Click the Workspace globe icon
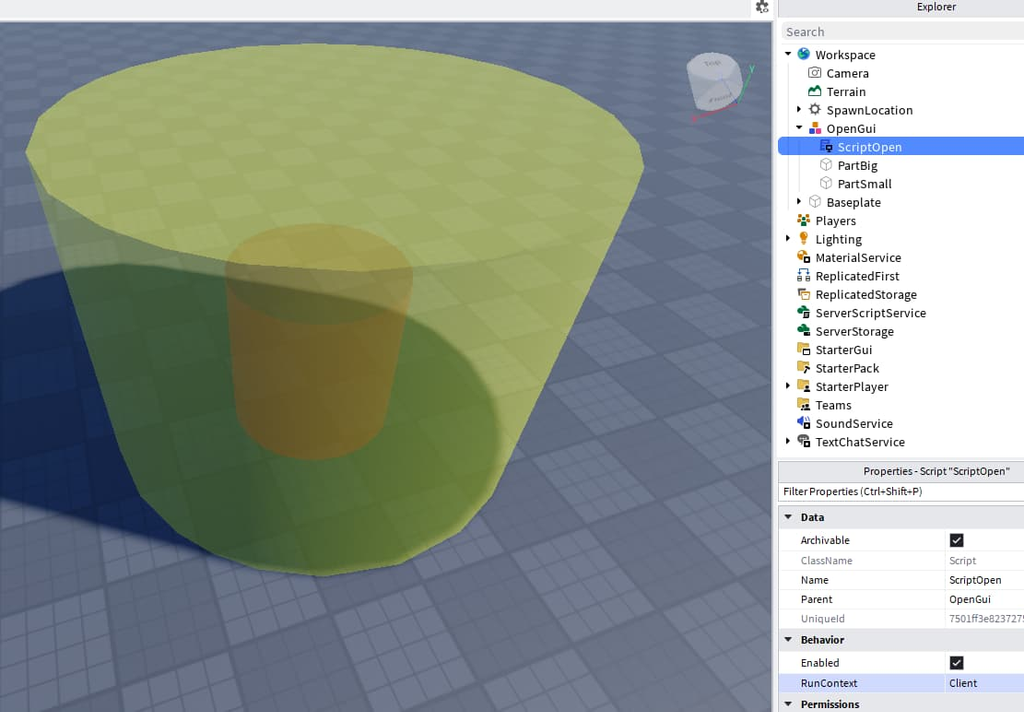The image size is (1024, 712). point(803,54)
